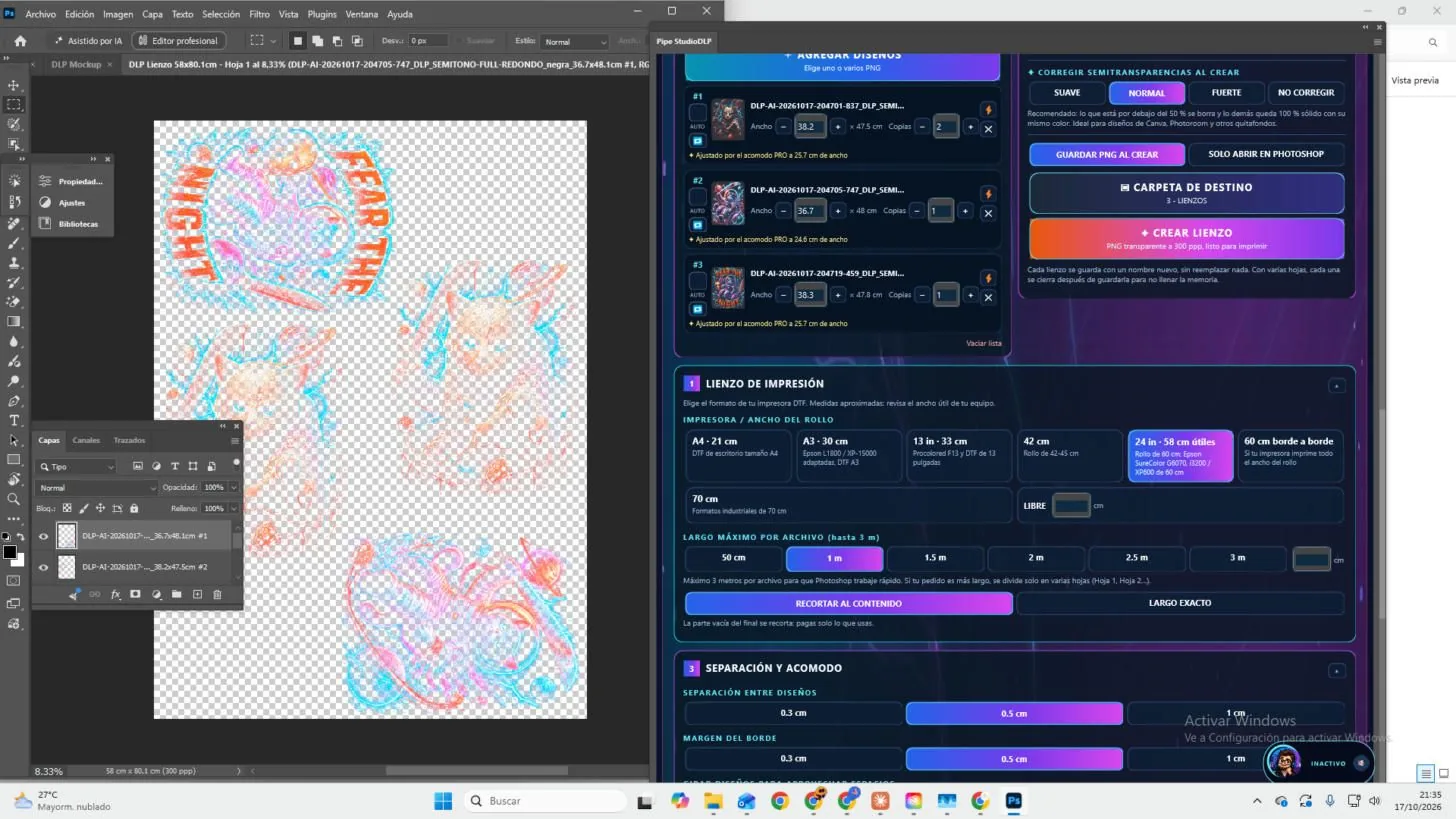
Task: Toggle visibility of layer 38.2x47.5cm #2
Action: click(x=43, y=567)
